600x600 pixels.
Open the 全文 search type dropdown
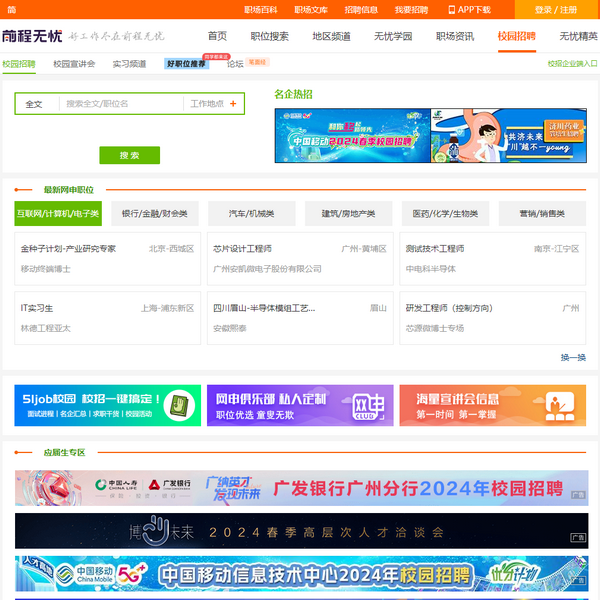[x=35, y=103]
